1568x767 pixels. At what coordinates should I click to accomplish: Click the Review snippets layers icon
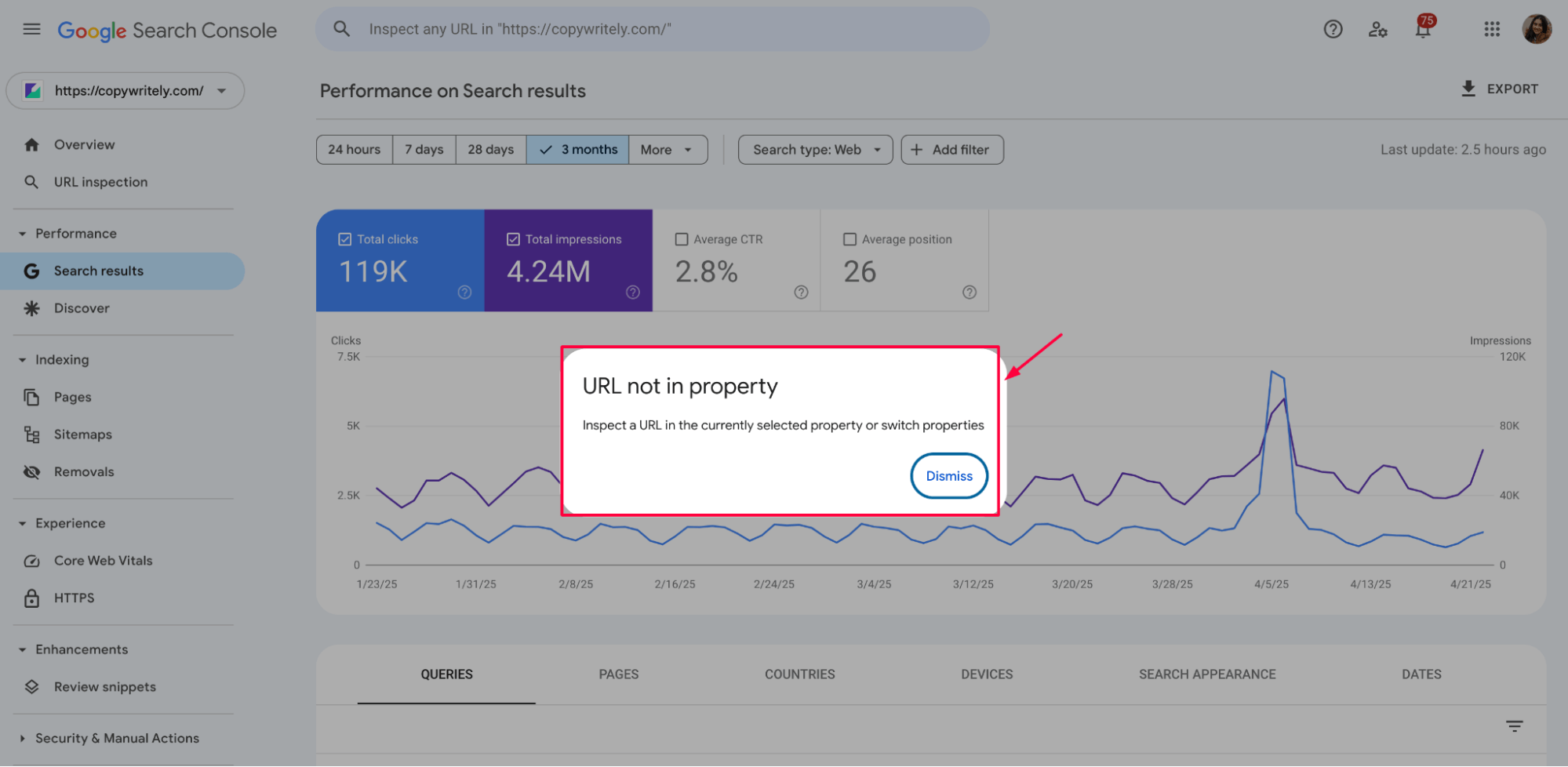(31, 687)
